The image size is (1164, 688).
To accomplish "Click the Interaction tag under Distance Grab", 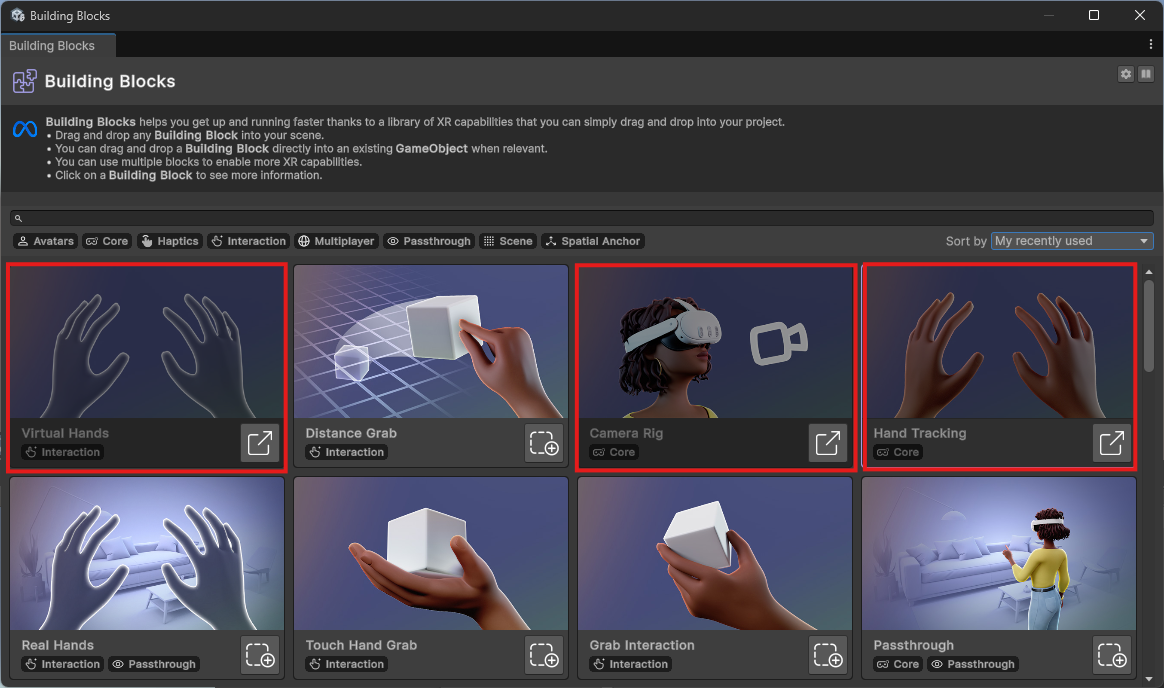I will (346, 452).
